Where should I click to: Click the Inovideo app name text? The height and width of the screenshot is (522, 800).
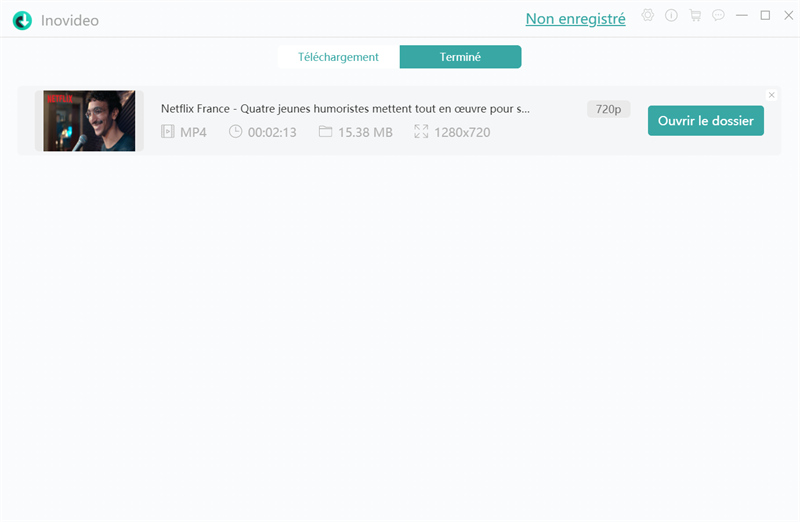point(70,20)
